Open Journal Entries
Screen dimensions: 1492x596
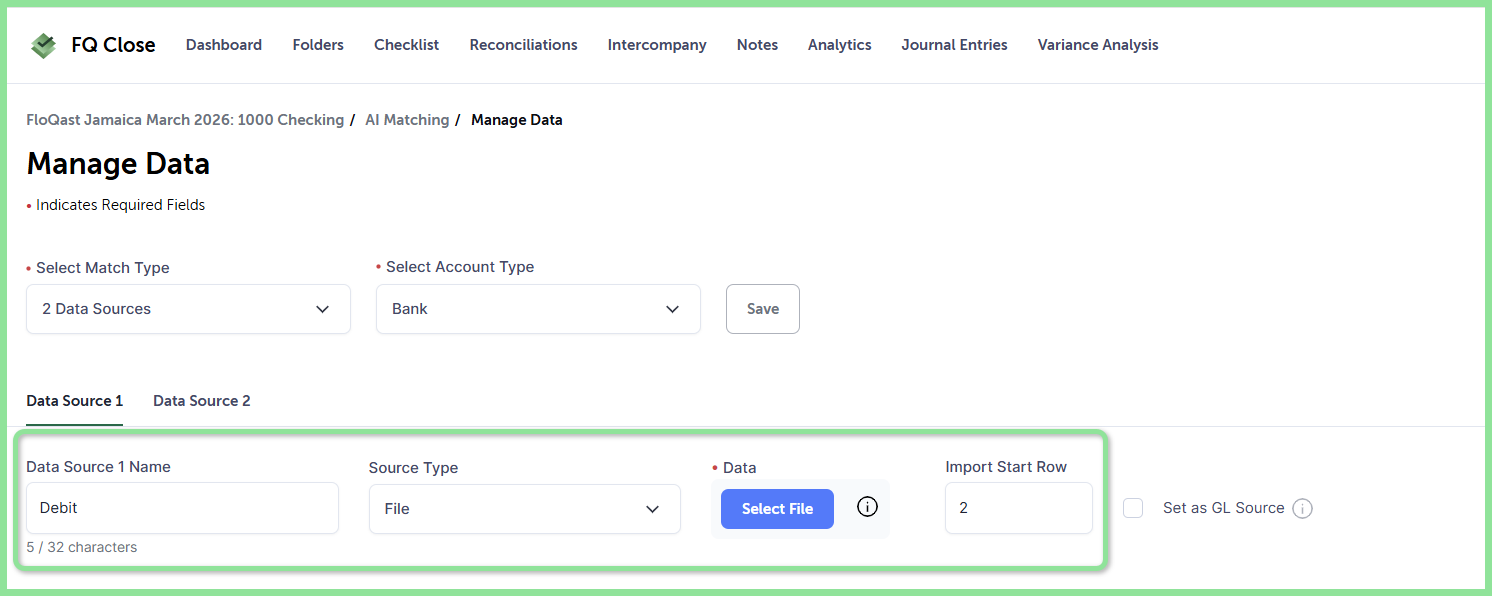(x=955, y=45)
